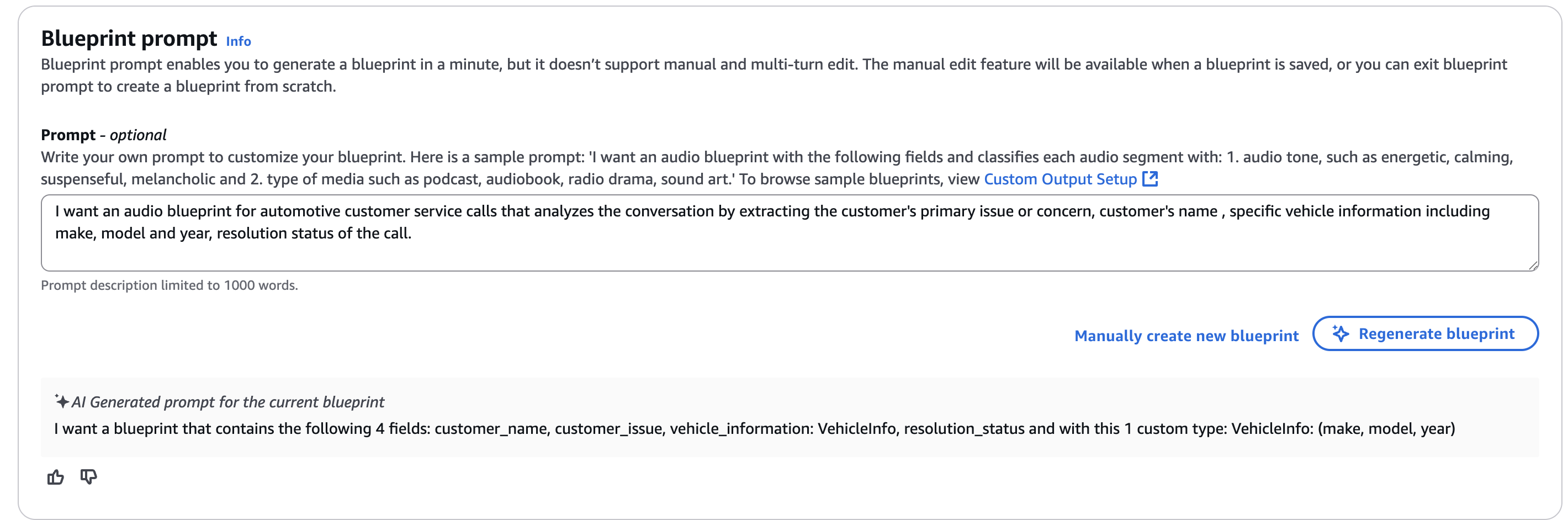This screenshot has height=520, width=1568.
Task: Click the Blueprint prompt heading
Action: 129,38
